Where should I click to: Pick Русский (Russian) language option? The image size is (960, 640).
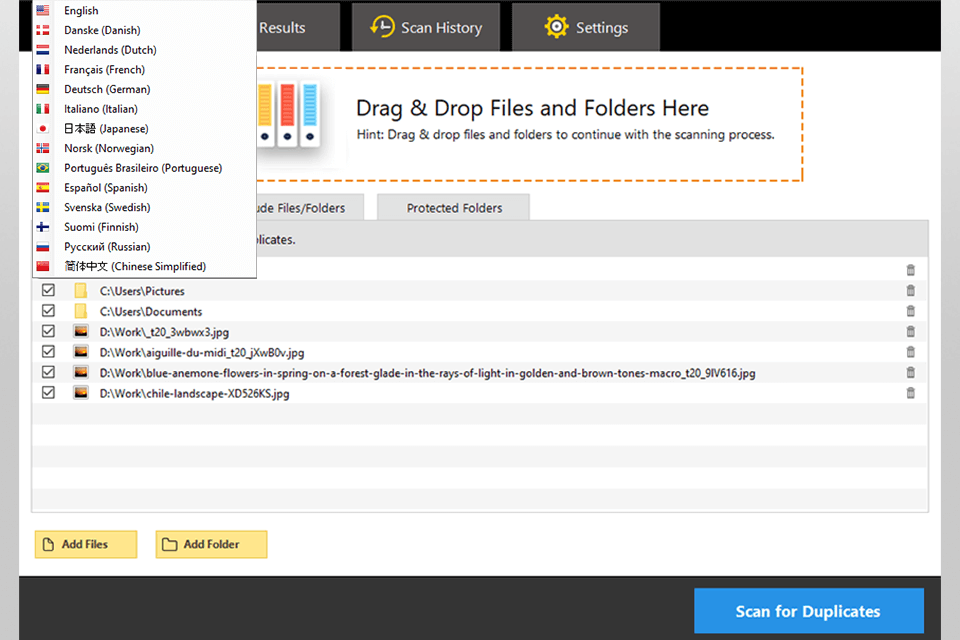107,247
